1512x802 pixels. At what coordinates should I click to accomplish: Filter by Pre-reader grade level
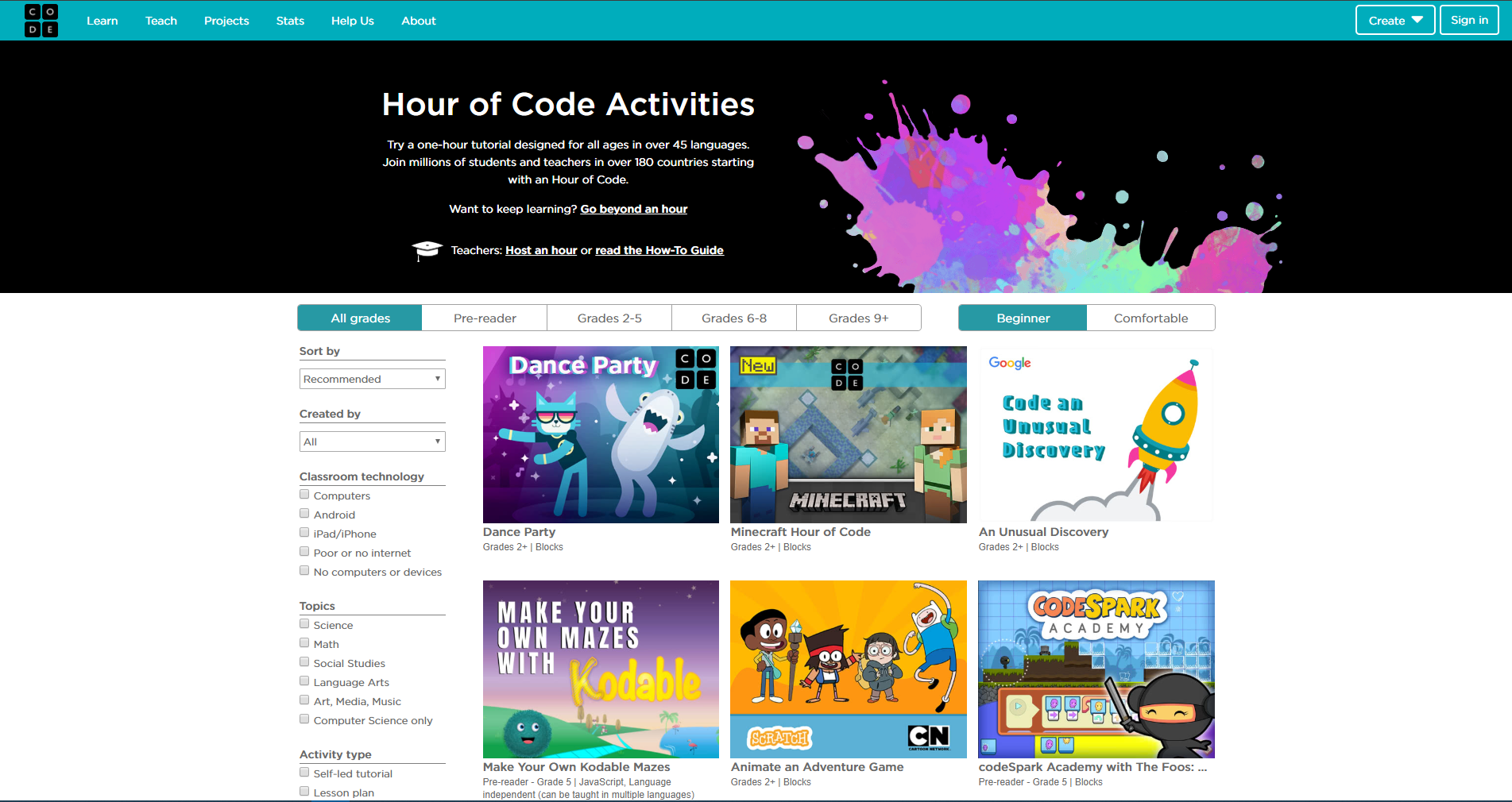pyautogui.click(x=485, y=318)
